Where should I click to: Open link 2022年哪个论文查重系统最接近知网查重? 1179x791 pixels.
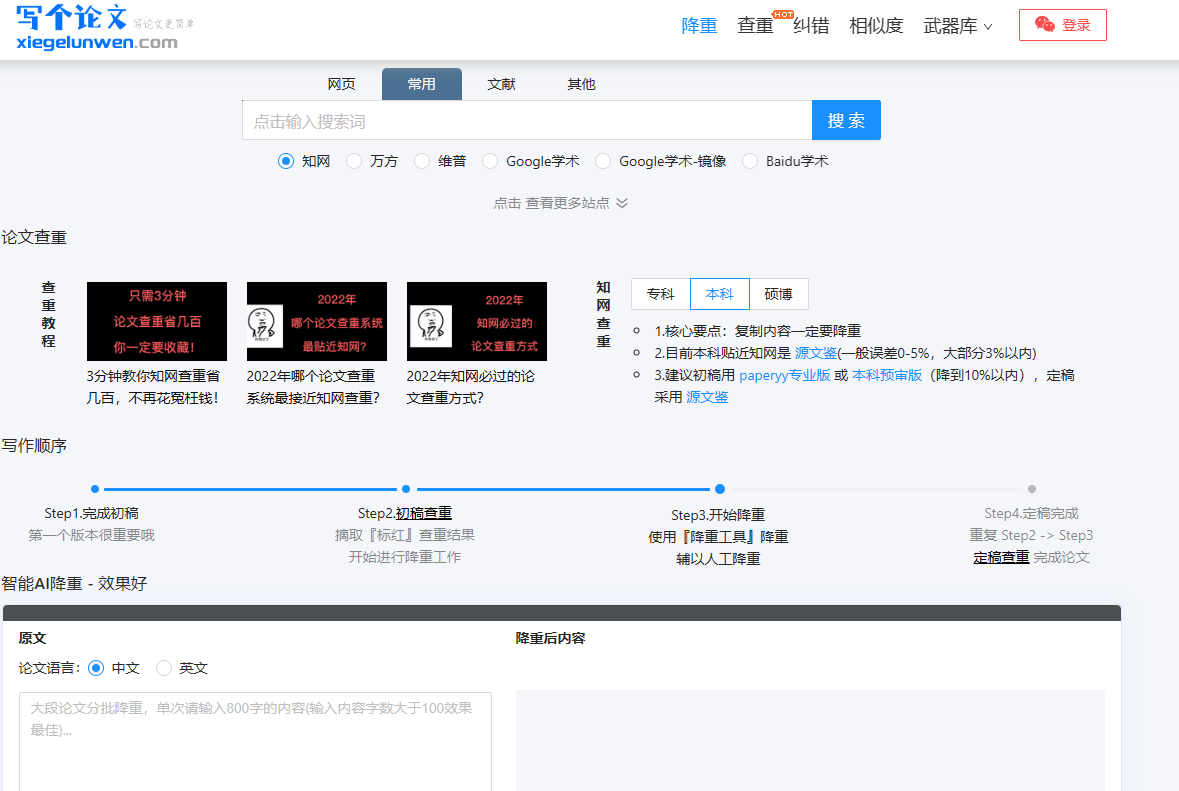(x=314, y=386)
